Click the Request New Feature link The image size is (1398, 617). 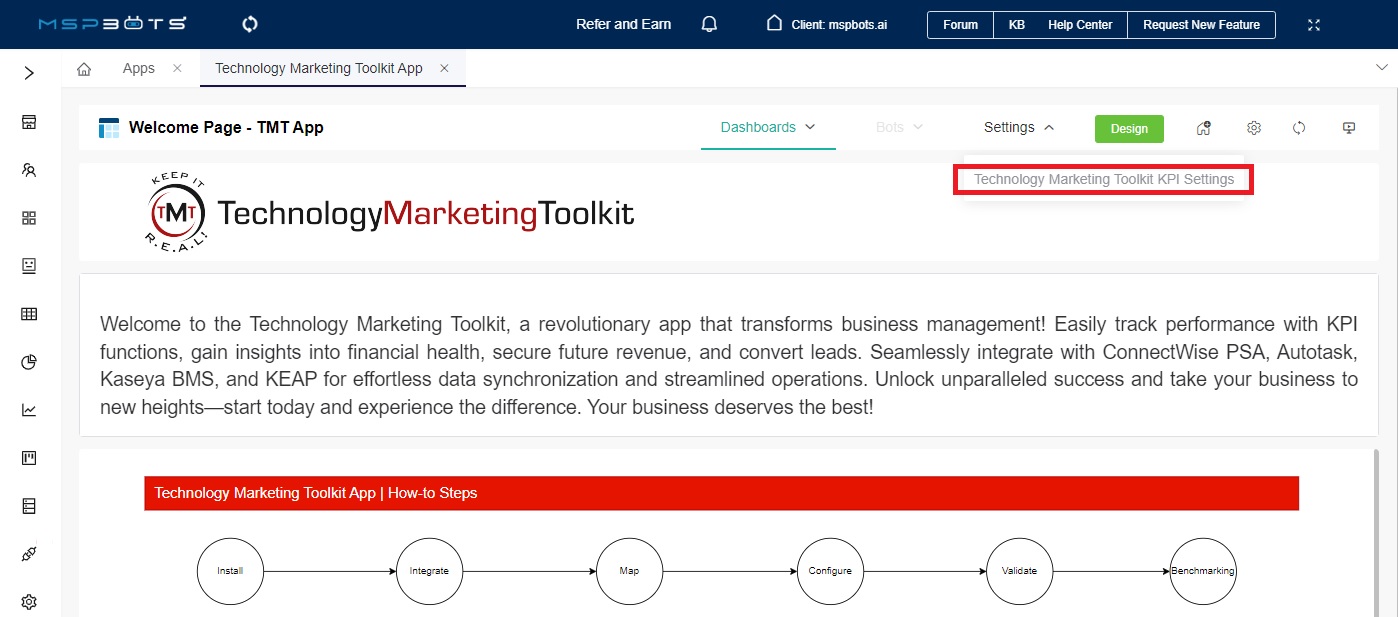point(1201,24)
